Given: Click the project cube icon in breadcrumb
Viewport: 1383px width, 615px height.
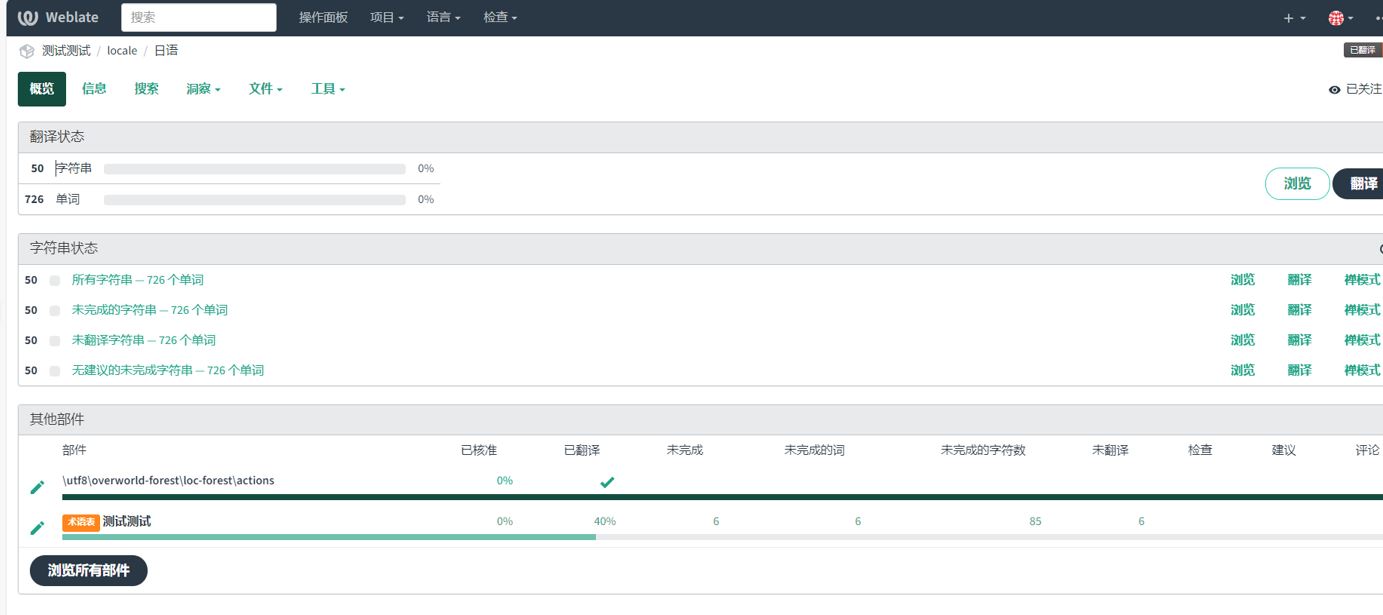Looking at the screenshot, I should coord(27,51).
